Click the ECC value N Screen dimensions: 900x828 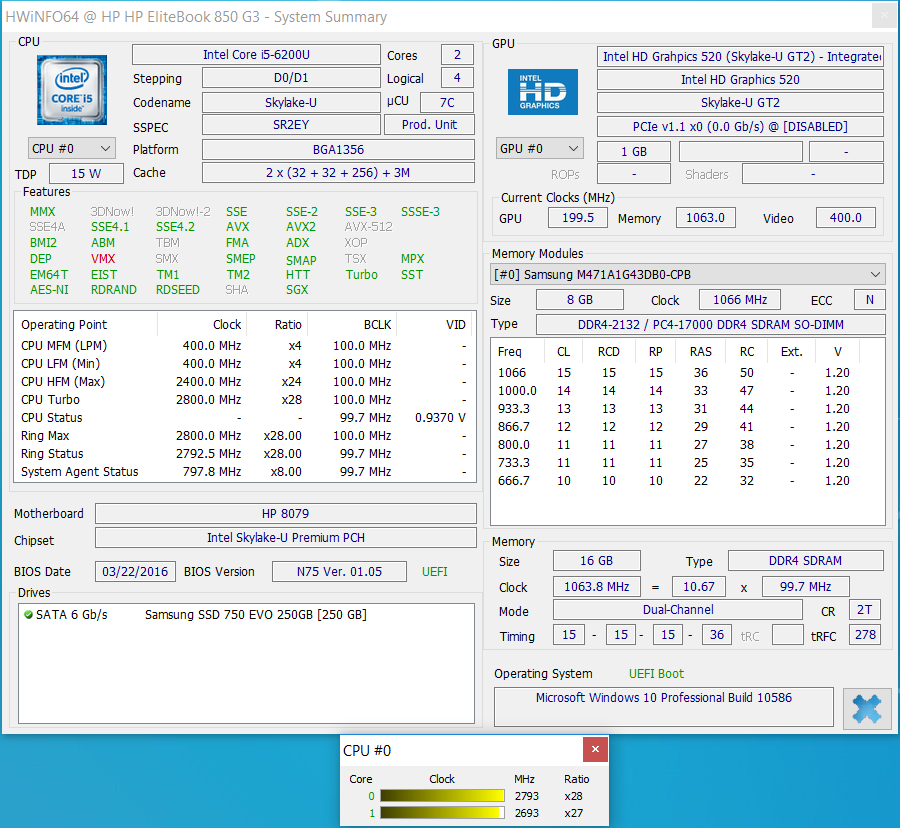(x=870, y=300)
